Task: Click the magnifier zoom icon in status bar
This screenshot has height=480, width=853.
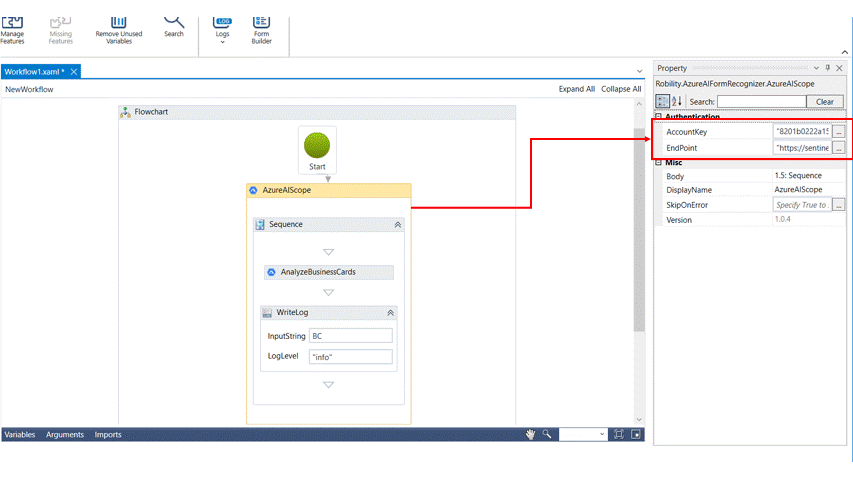Action: [547, 435]
